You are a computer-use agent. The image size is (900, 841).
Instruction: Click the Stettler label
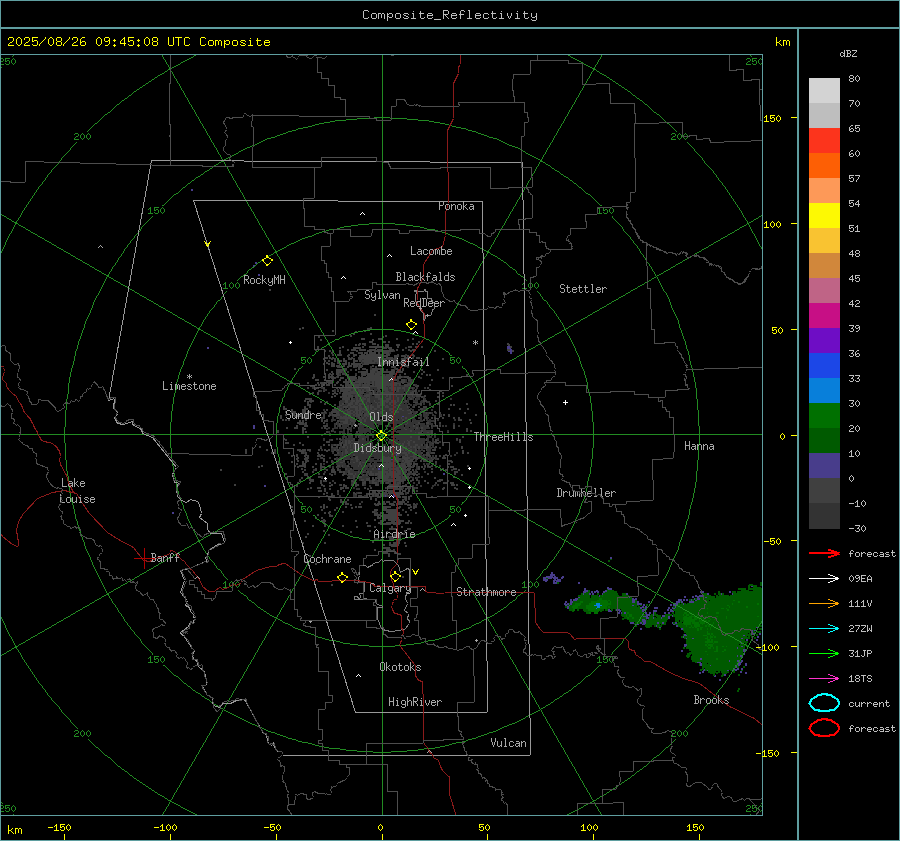click(x=583, y=289)
